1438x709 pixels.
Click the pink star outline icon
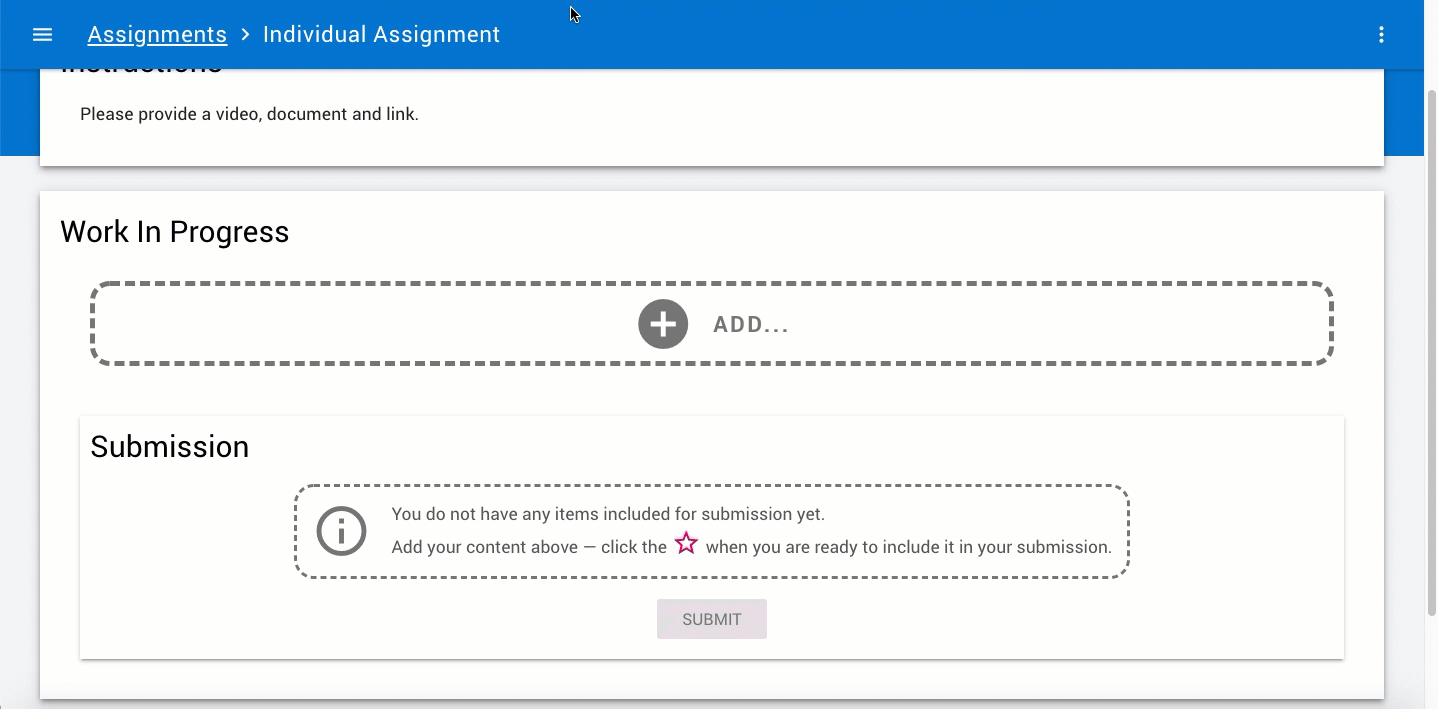(686, 544)
